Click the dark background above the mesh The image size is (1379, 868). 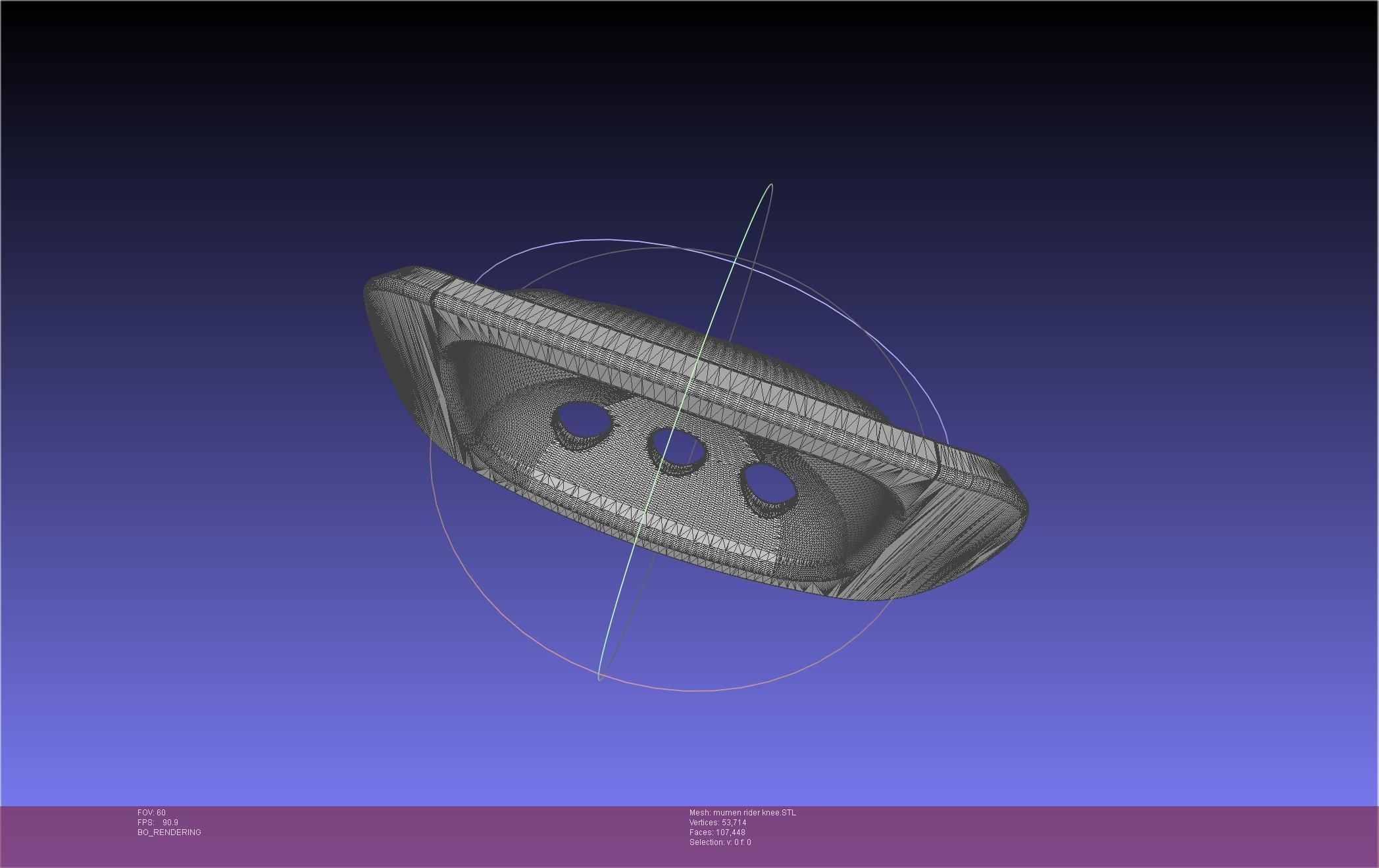(x=658, y=99)
